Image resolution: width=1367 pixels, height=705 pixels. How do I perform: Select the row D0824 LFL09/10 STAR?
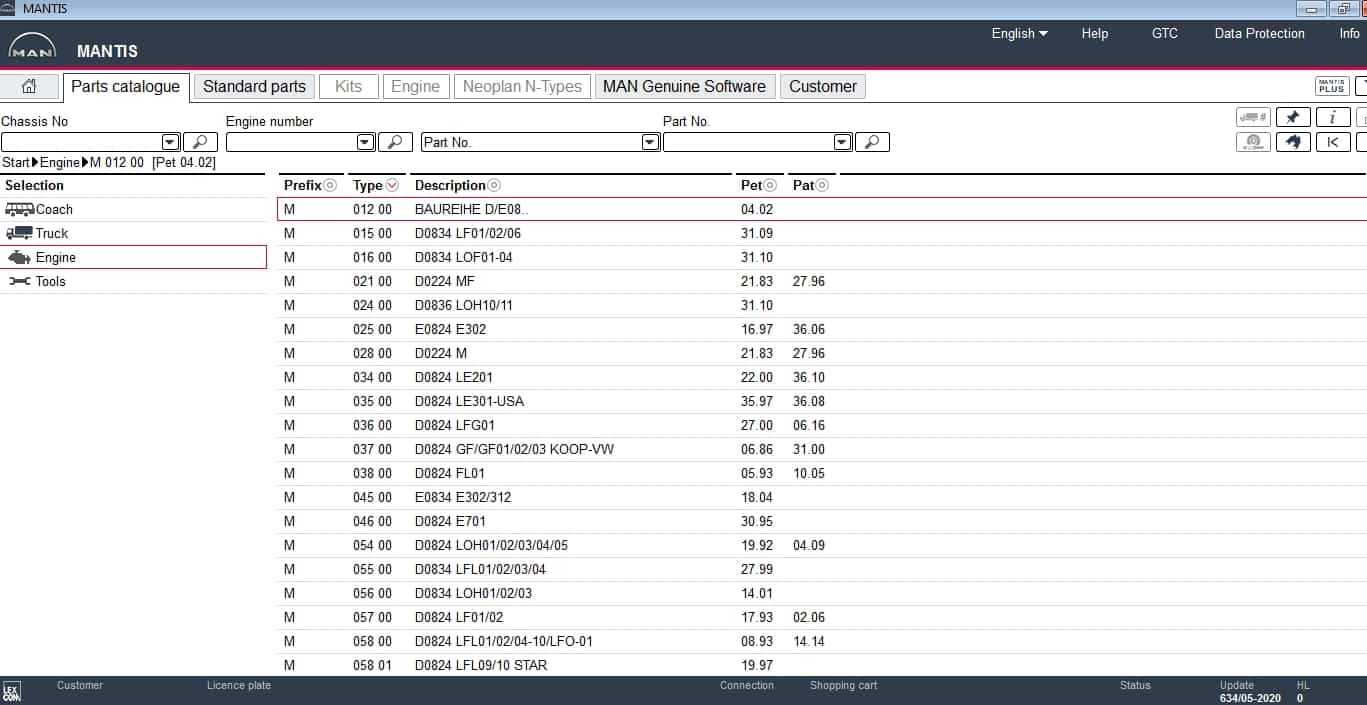click(x=821, y=665)
